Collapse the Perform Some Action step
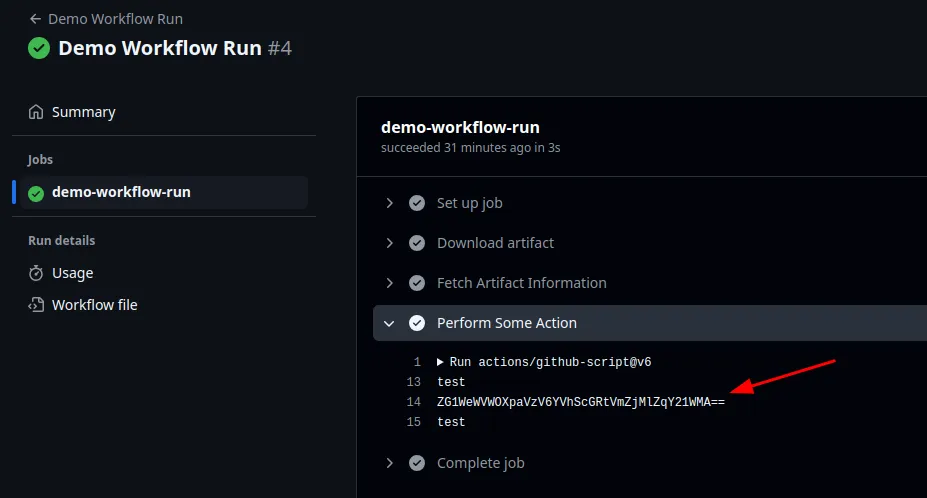Image resolution: width=927 pixels, height=498 pixels. coord(389,324)
